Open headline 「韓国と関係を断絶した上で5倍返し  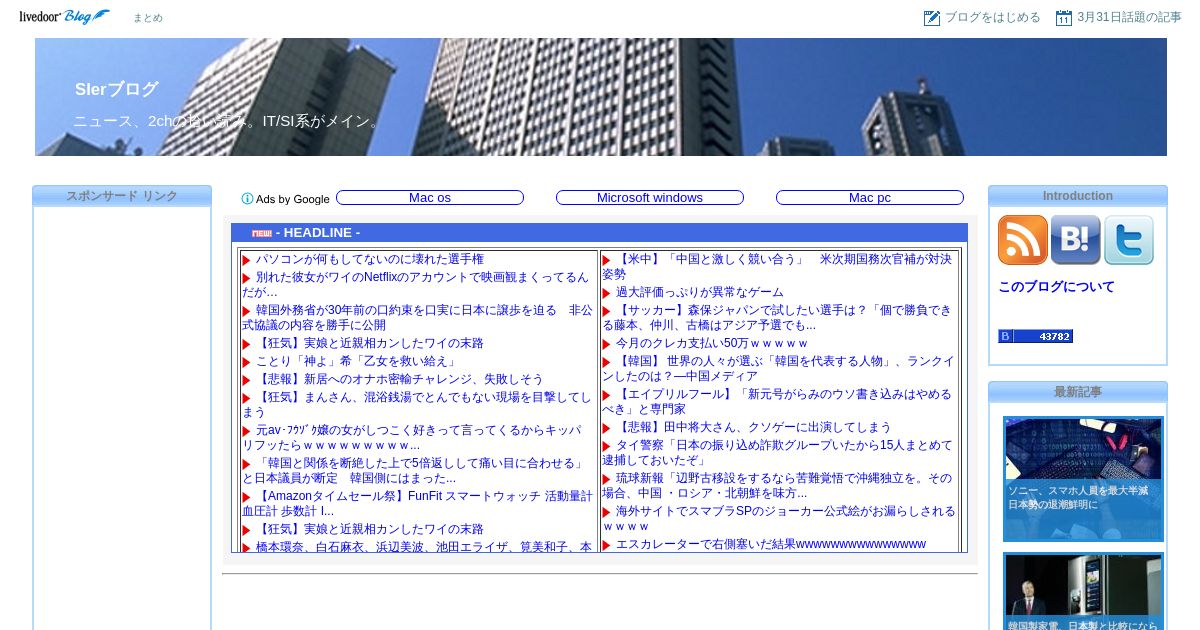(413, 471)
